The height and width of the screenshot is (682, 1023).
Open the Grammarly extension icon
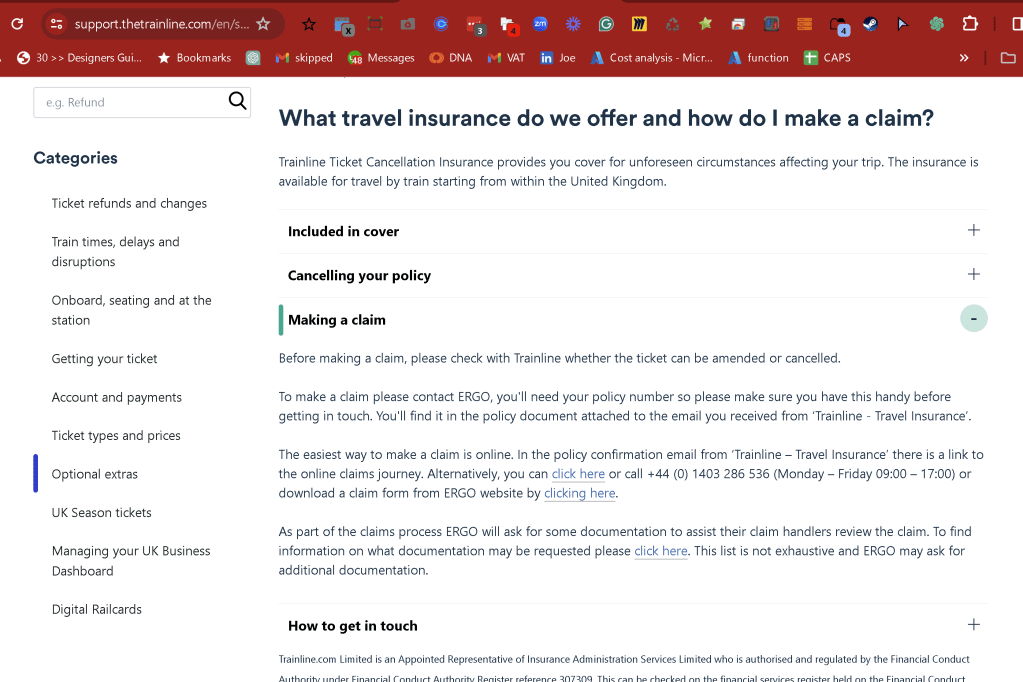(606, 24)
